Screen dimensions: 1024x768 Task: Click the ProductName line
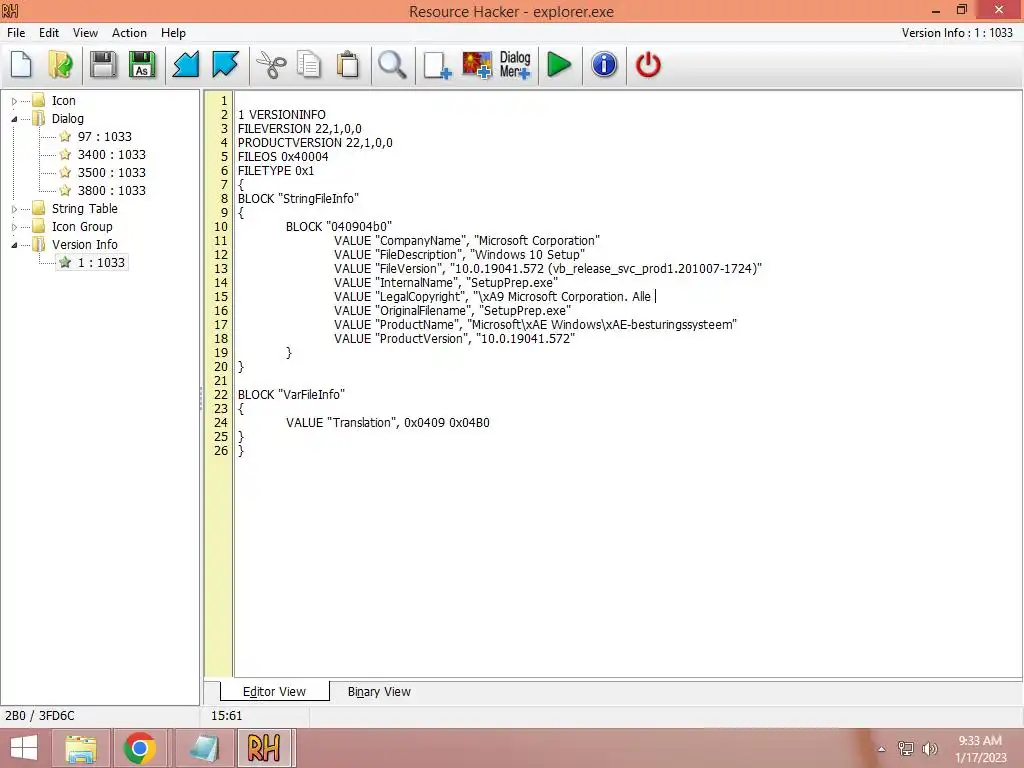[x=536, y=325]
